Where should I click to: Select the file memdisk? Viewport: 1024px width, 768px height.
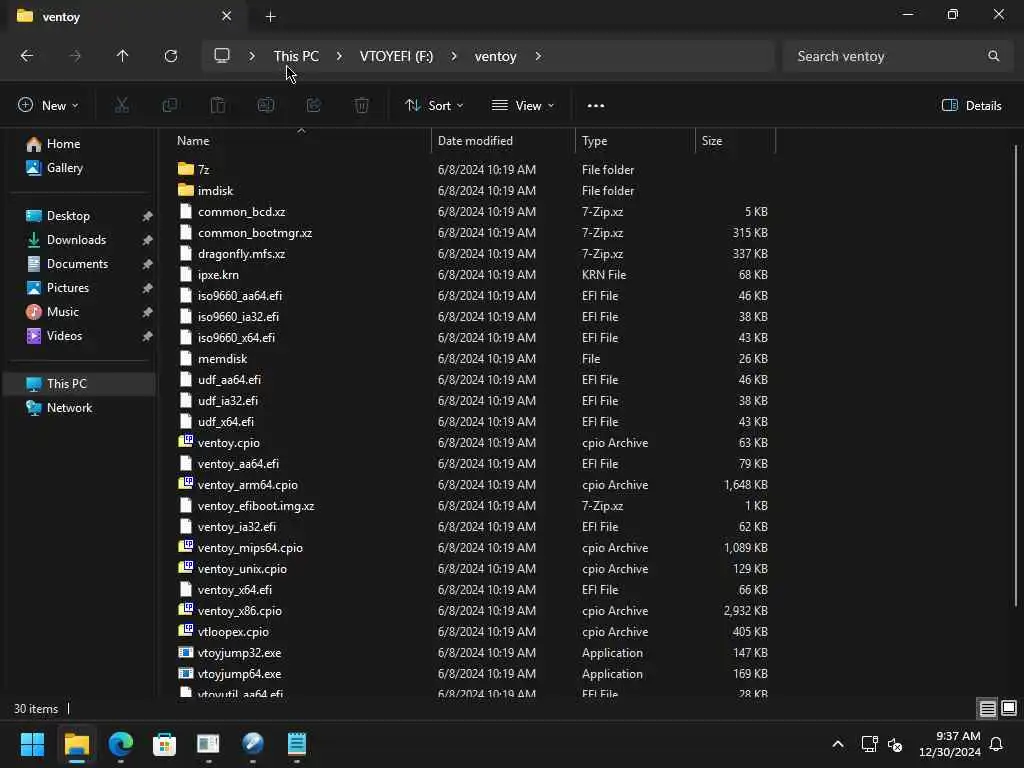(222, 359)
